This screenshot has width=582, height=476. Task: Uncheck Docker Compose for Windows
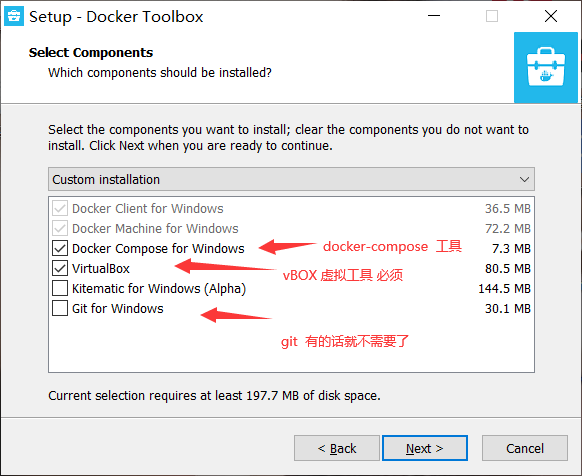(x=60, y=248)
